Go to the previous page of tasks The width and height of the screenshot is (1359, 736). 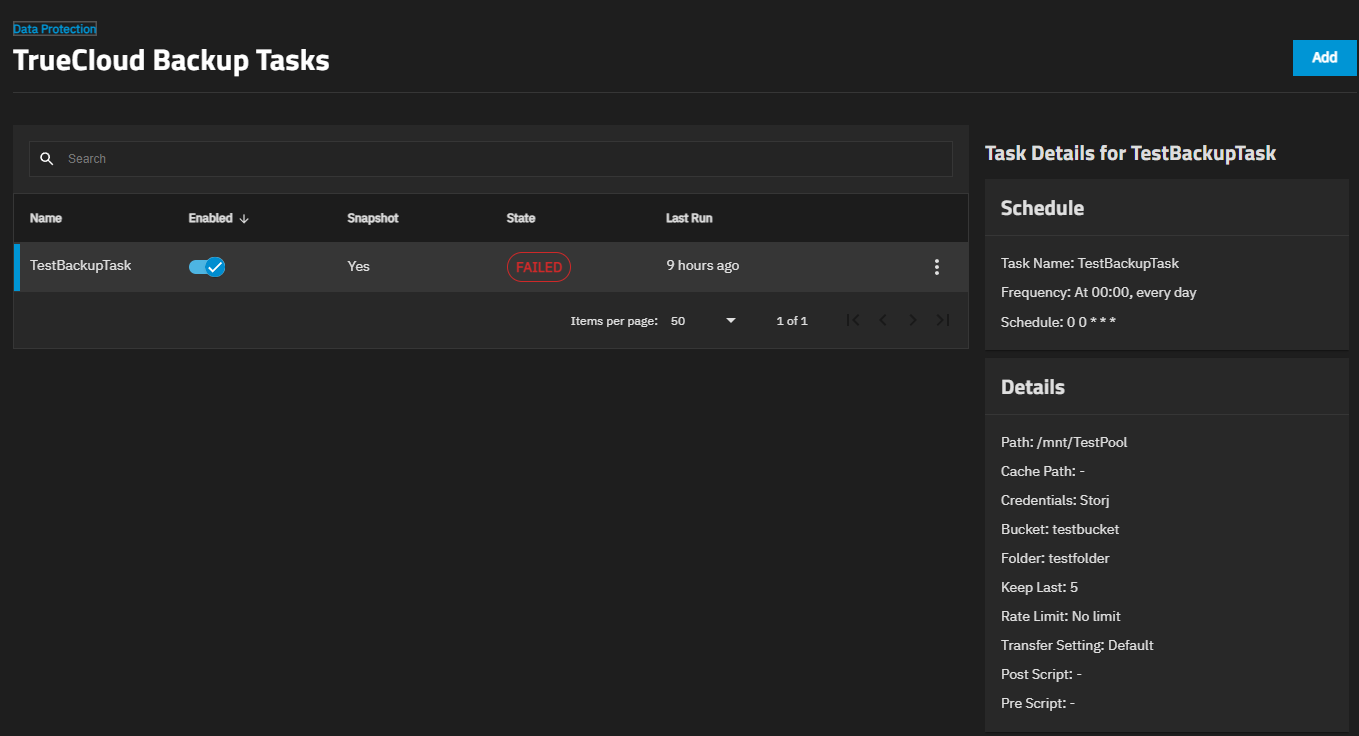(883, 321)
